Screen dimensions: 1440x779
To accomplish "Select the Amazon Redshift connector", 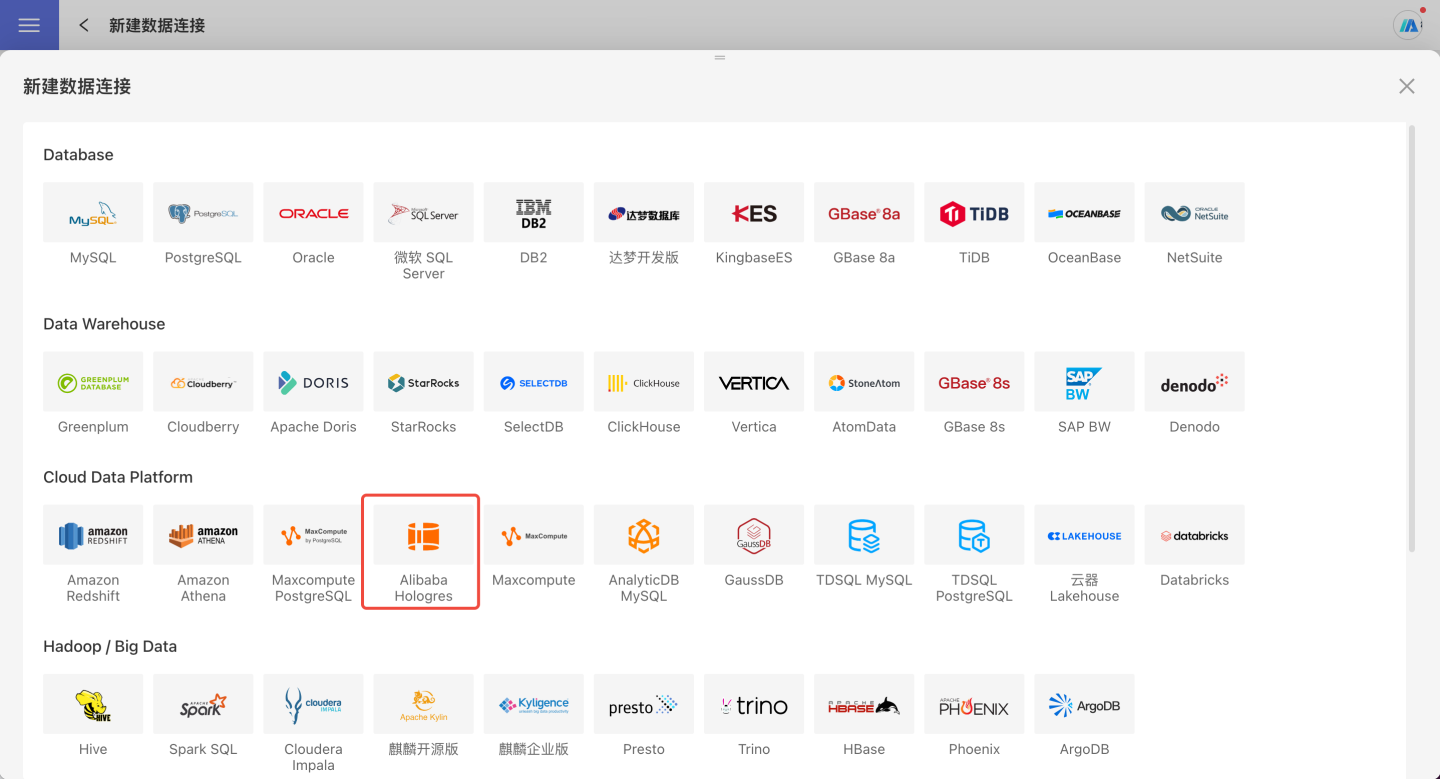I will point(93,536).
